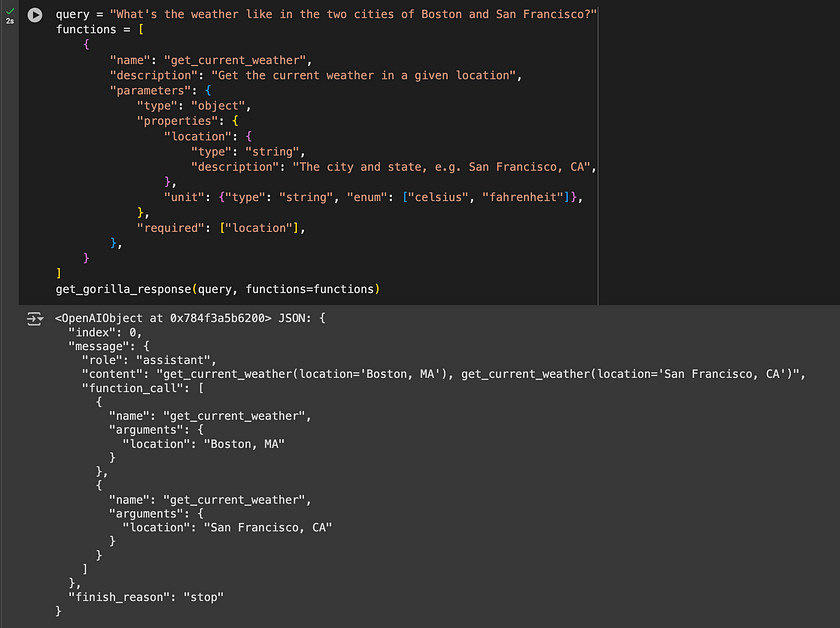Viewport: 840px width, 628px height.
Task: Click the "finish_reason": "stop" output line
Action: pos(146,597)
